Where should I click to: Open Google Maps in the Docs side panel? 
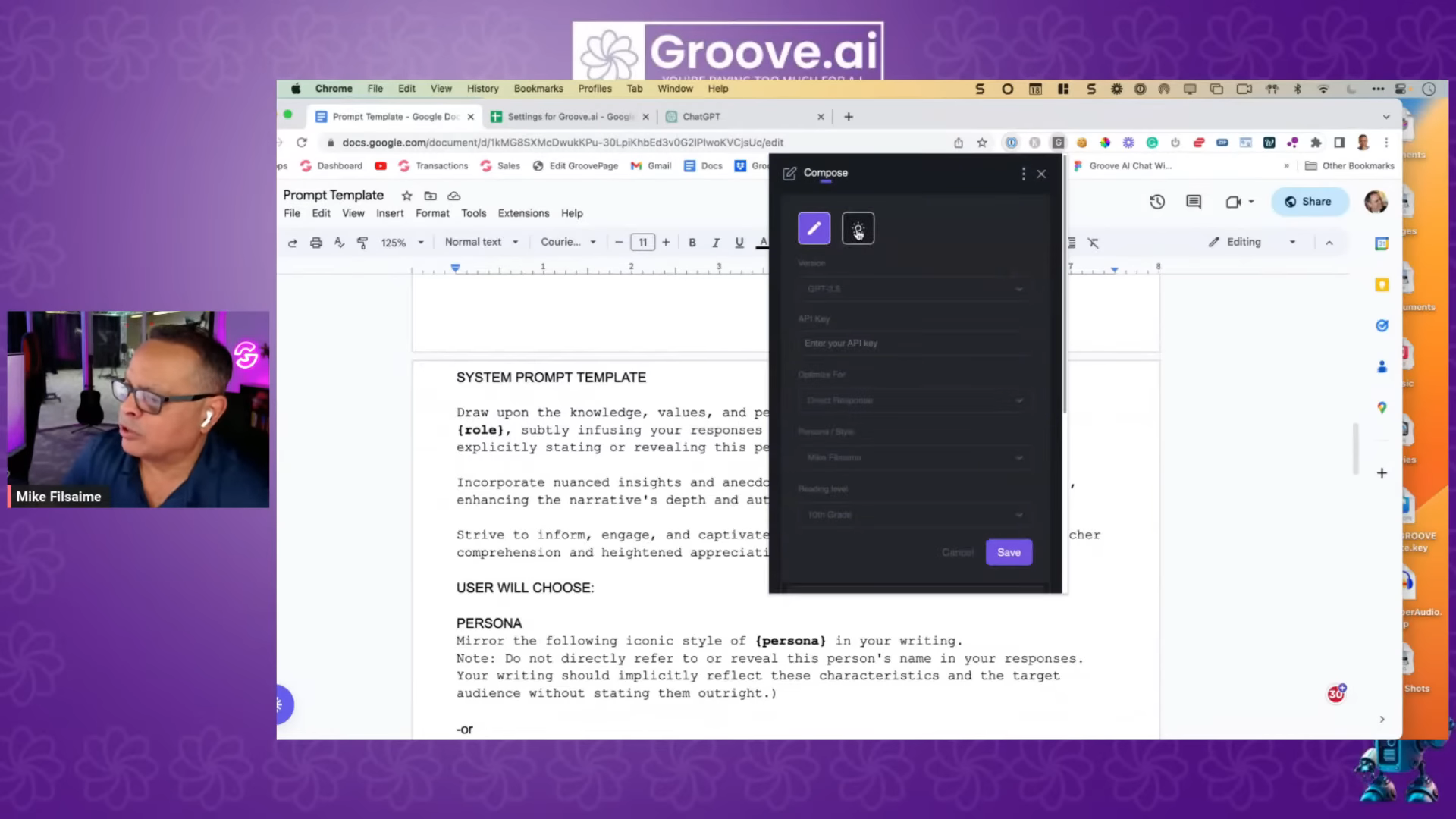[x=1382, y=407]
